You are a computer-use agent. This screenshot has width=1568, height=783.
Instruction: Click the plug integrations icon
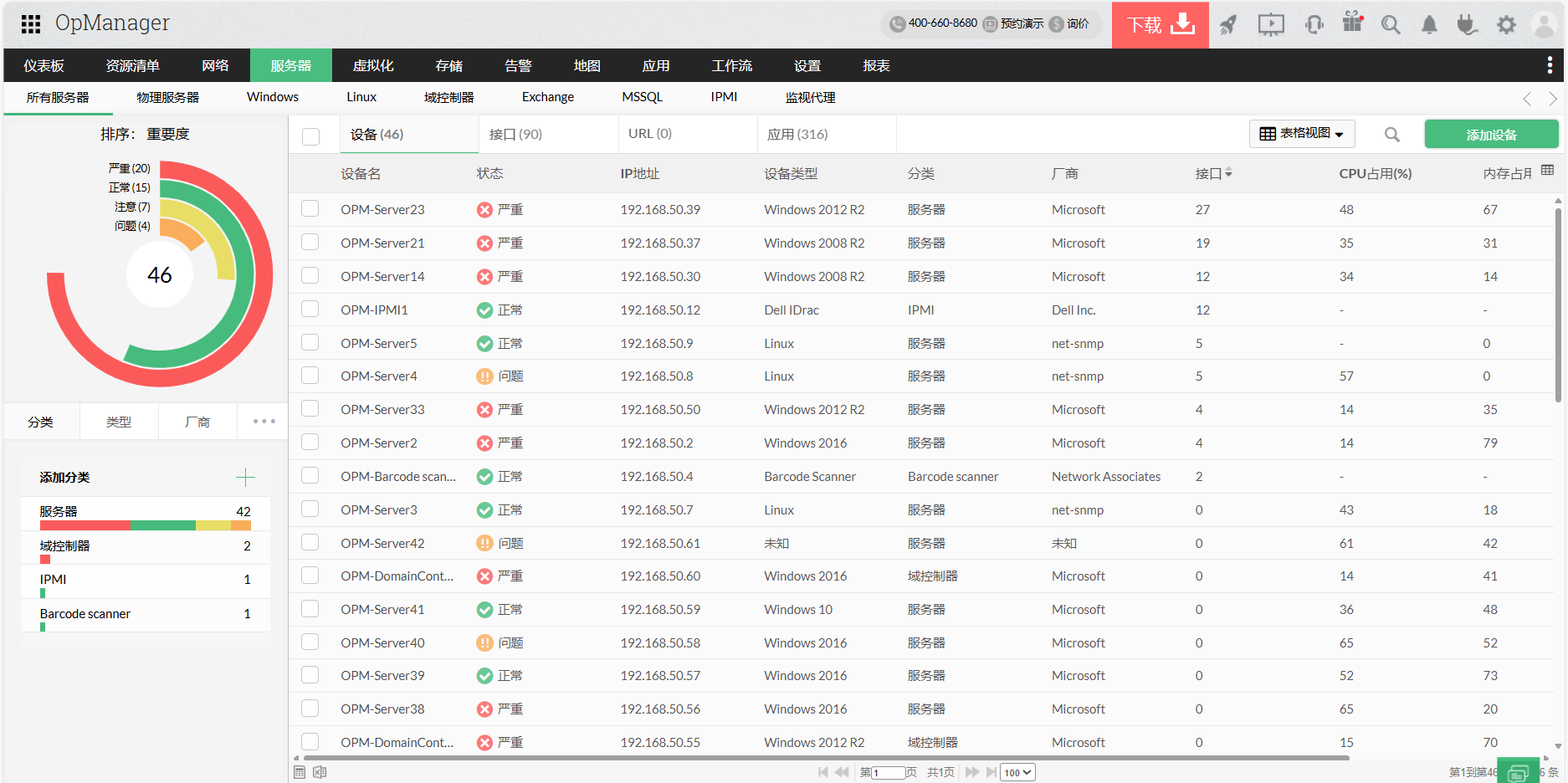1467,25
